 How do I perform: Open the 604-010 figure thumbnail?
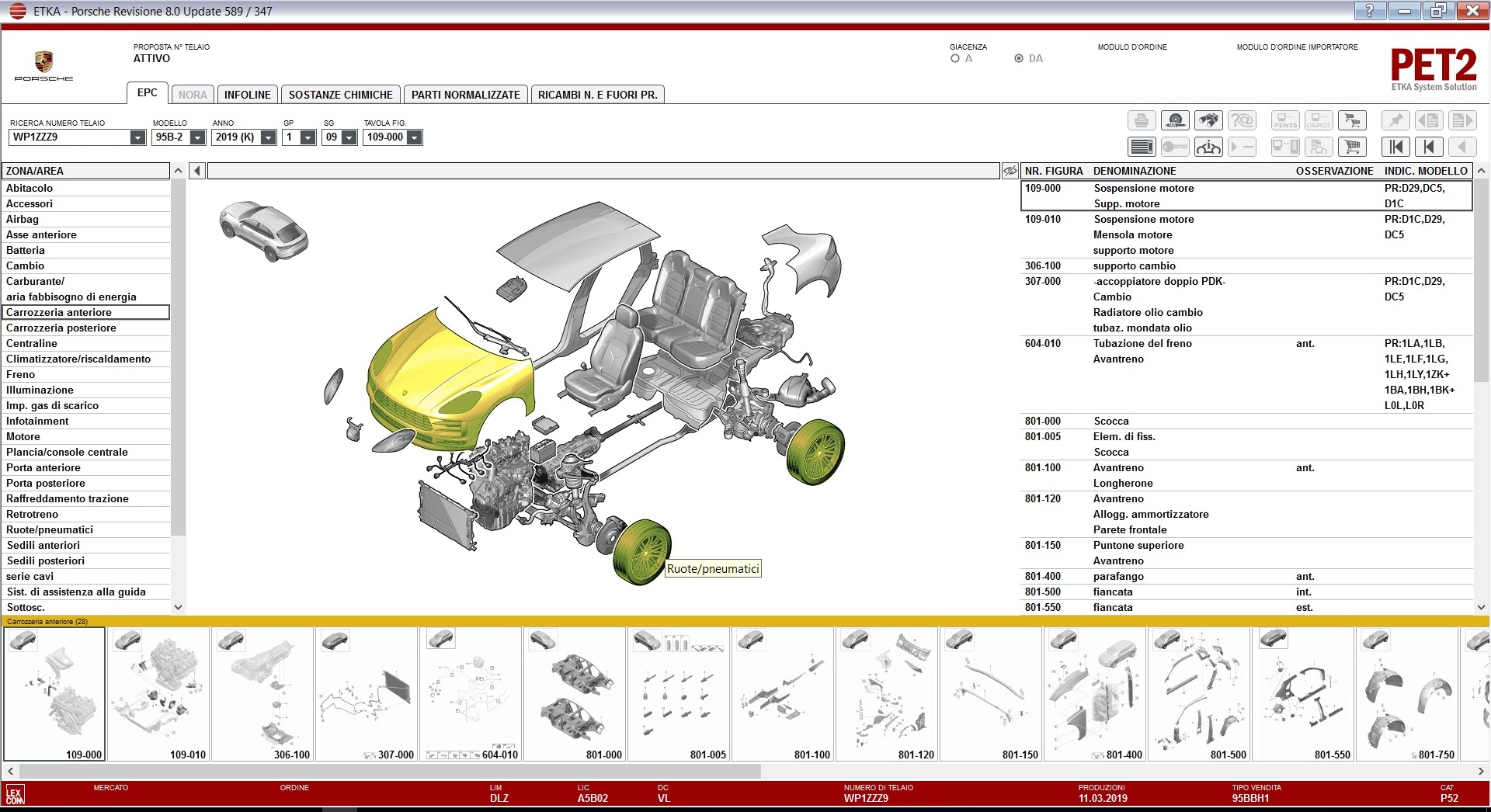coord(471,694)
